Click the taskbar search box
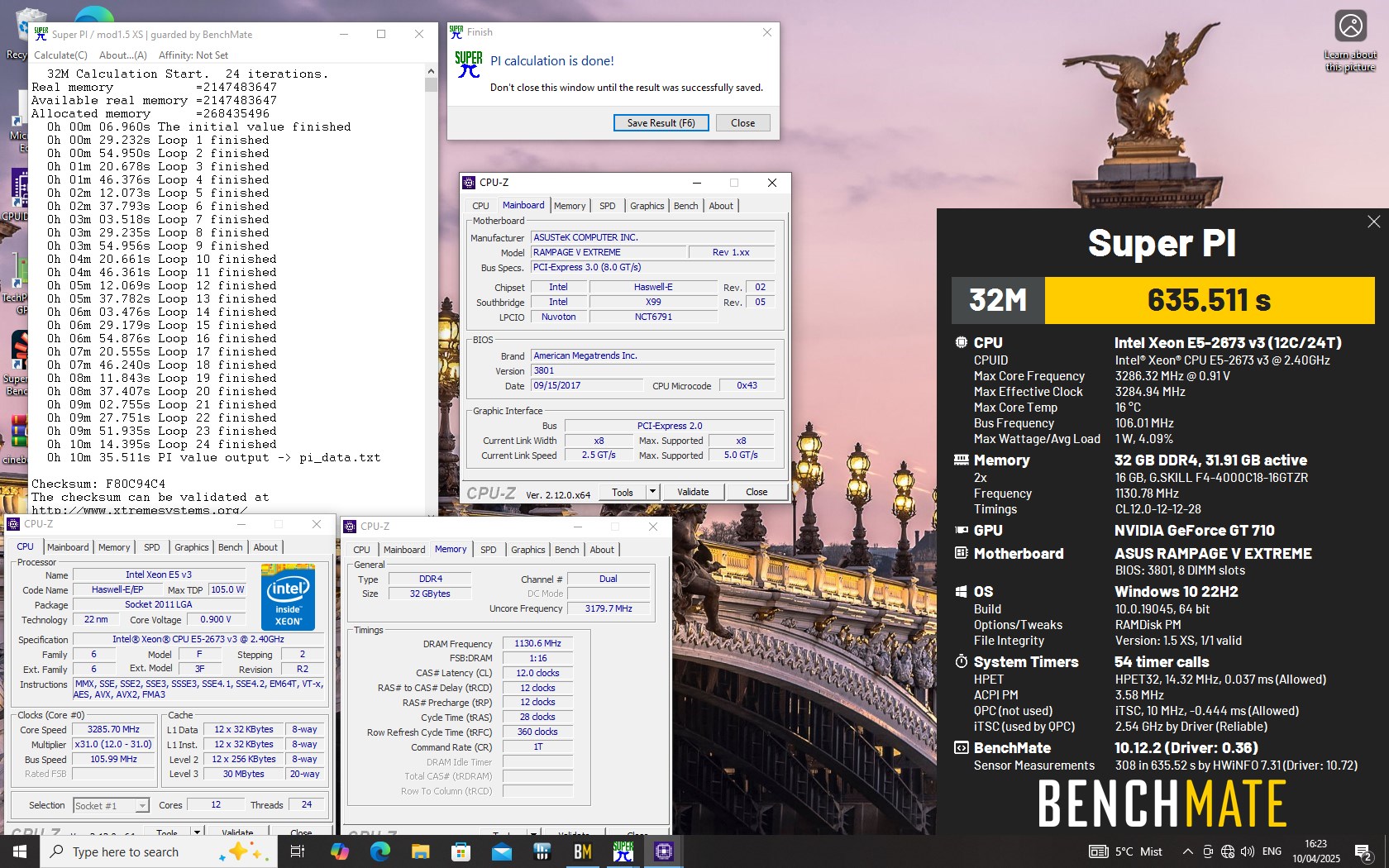This screenshot has height=868, width=1389. coord(157,851)
